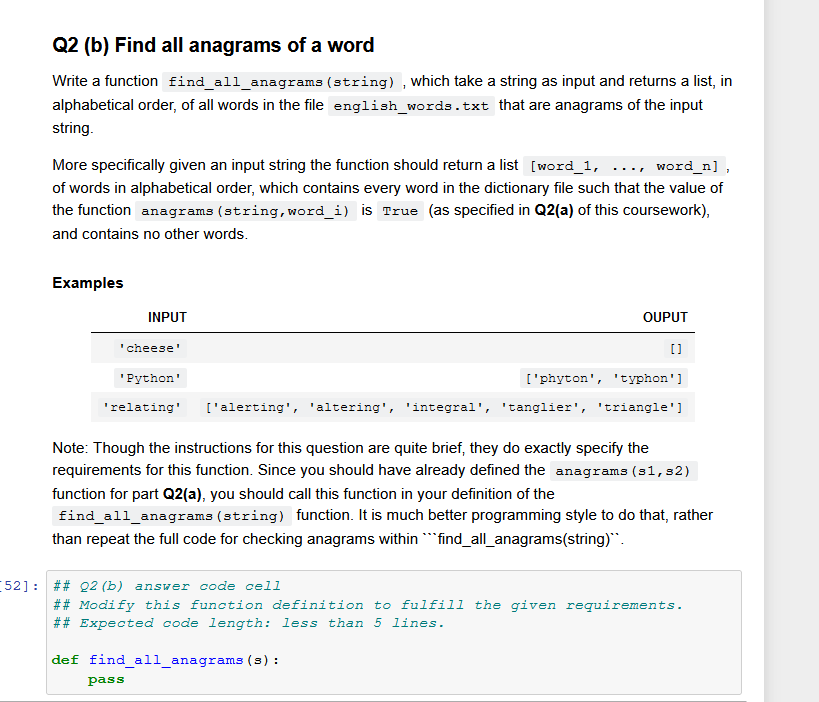
Task: Click the True inline code label
Action: click(x=400, y=211)
